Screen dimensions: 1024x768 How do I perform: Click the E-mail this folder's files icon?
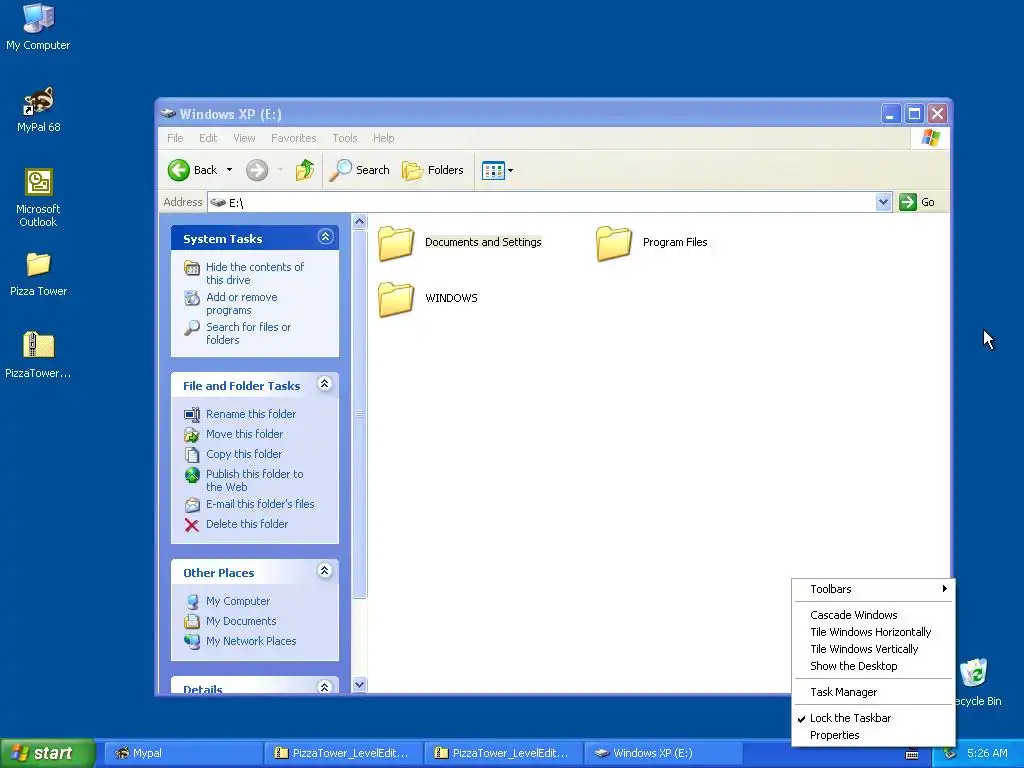(192, 505)
